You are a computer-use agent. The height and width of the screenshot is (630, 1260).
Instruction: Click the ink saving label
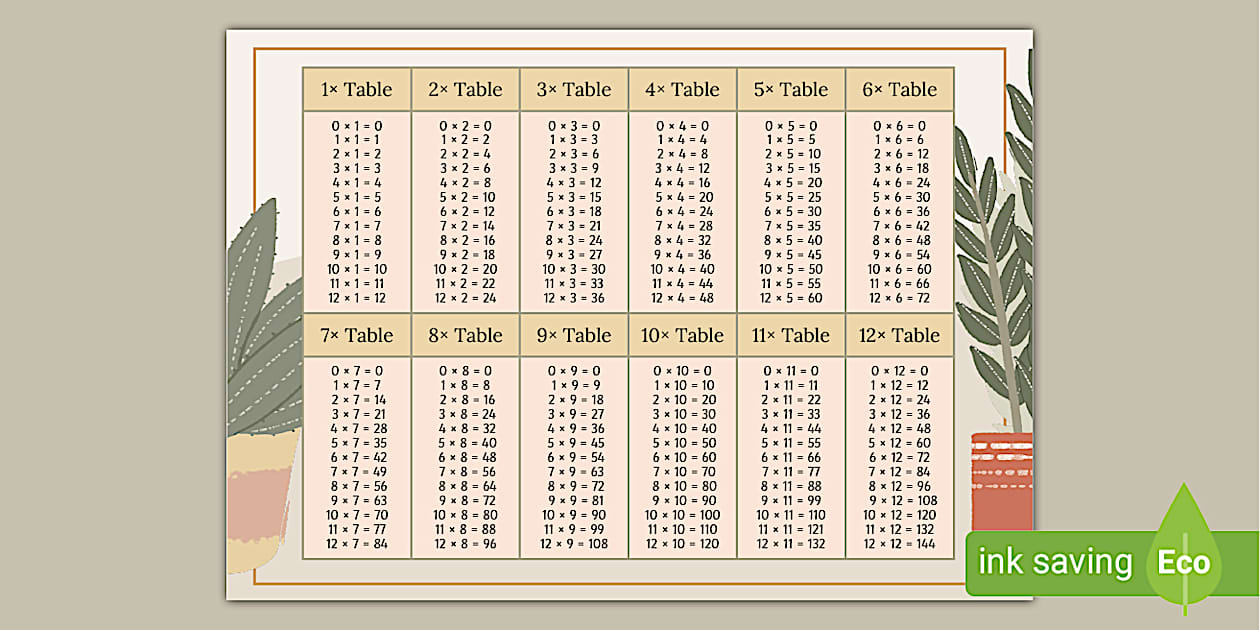[1055, 563]
